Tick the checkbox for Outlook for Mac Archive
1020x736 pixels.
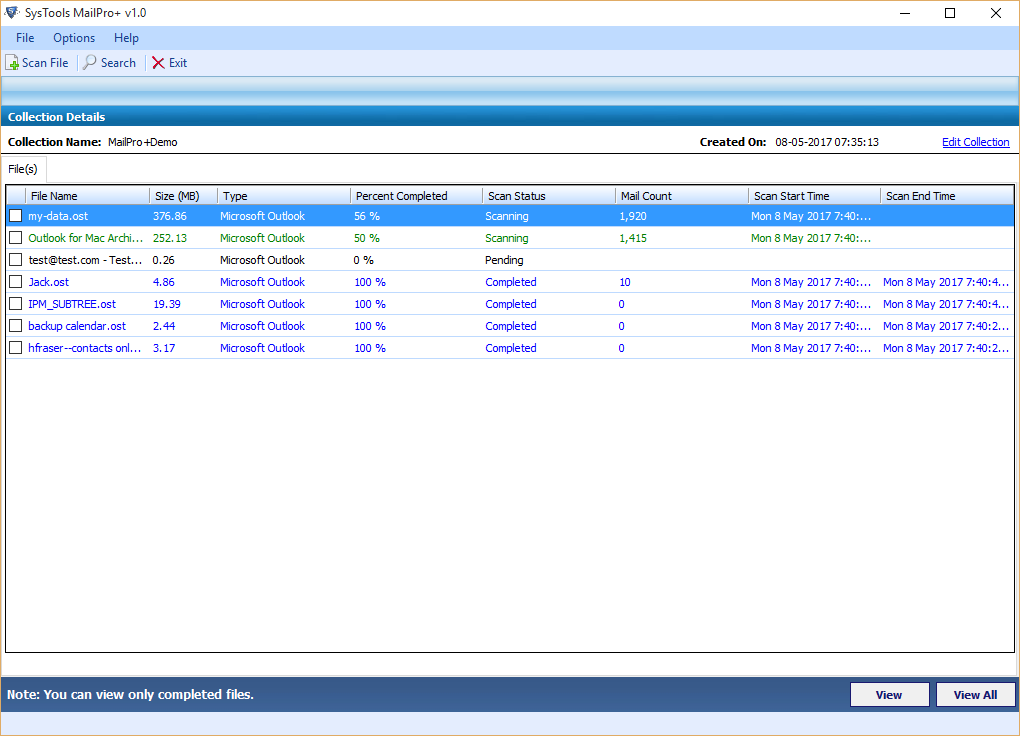(x=16, y=238)
